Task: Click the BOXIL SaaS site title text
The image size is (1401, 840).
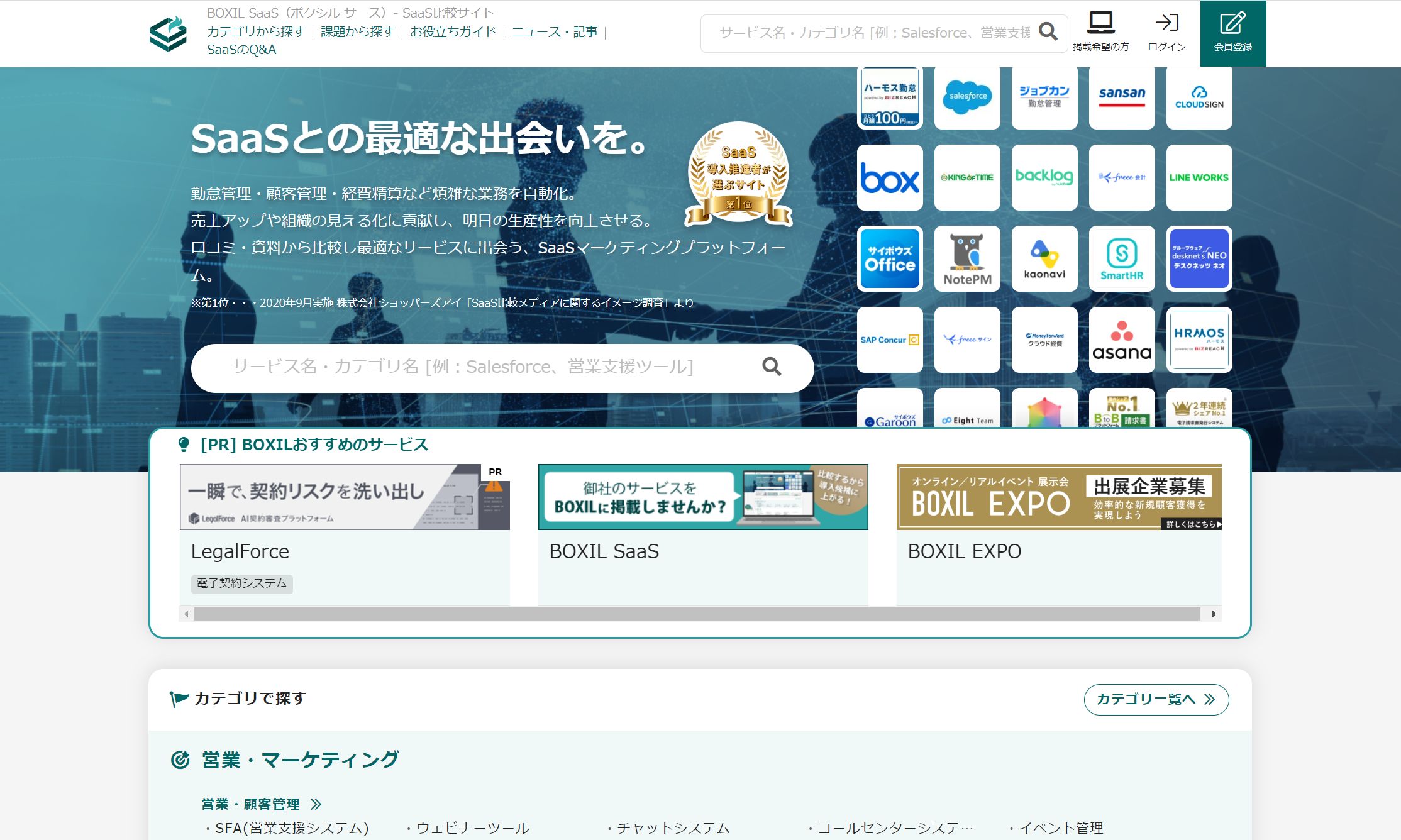Action: [350, 13]
